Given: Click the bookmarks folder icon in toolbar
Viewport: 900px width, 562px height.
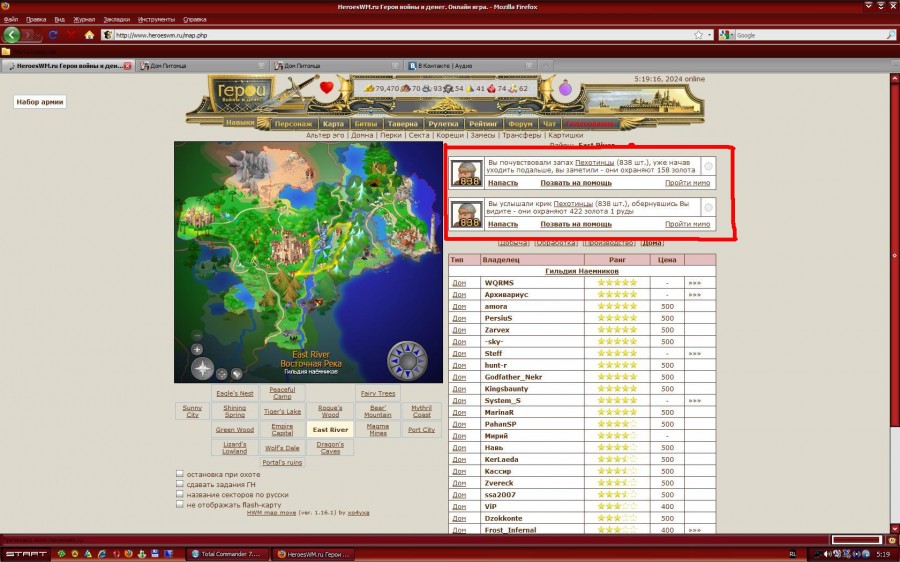Looking at the screenshot, I should (x=6, y=51).
